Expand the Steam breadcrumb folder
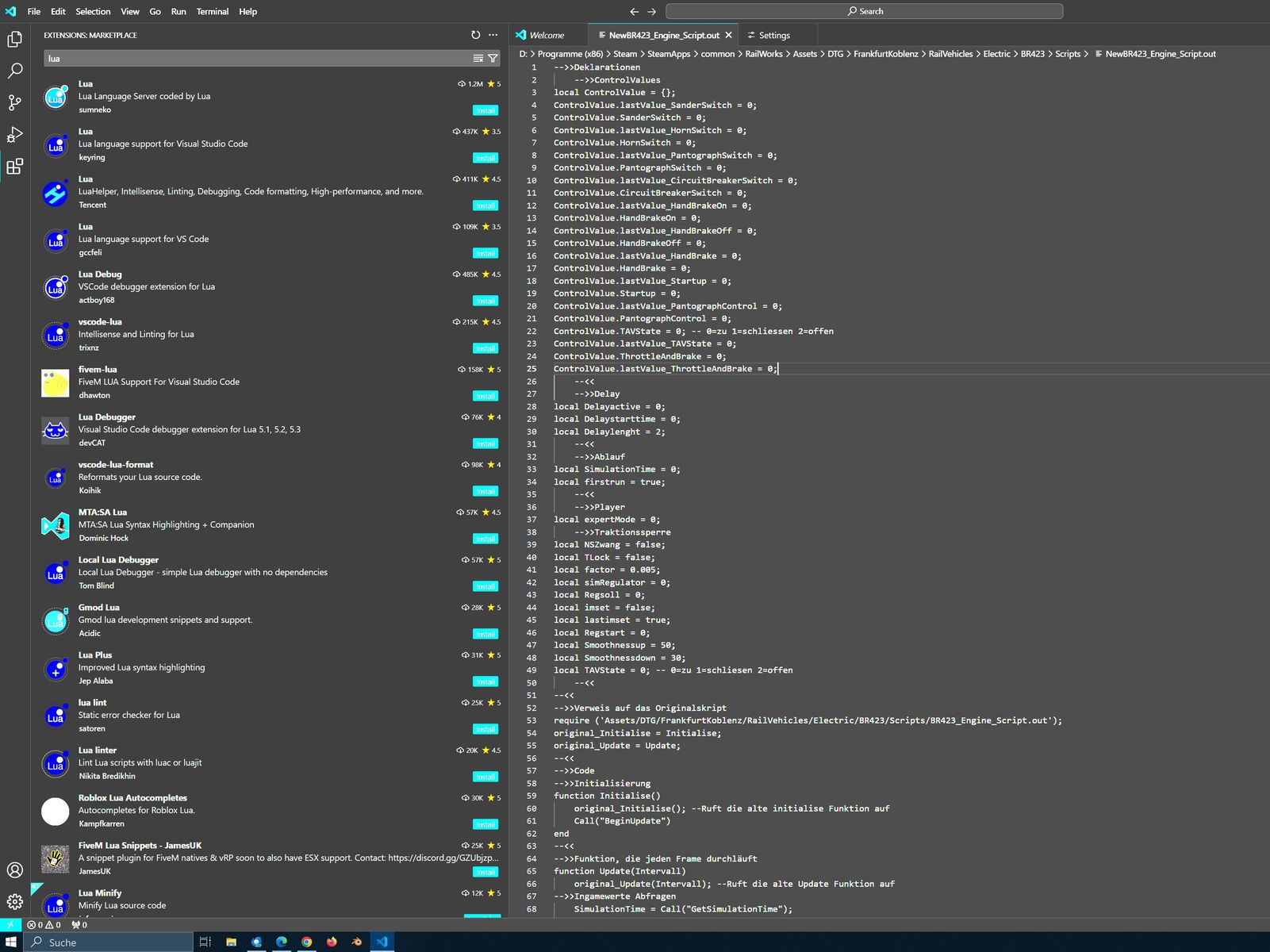Screen dimensions: 1270x952 (x=625, y=54)
